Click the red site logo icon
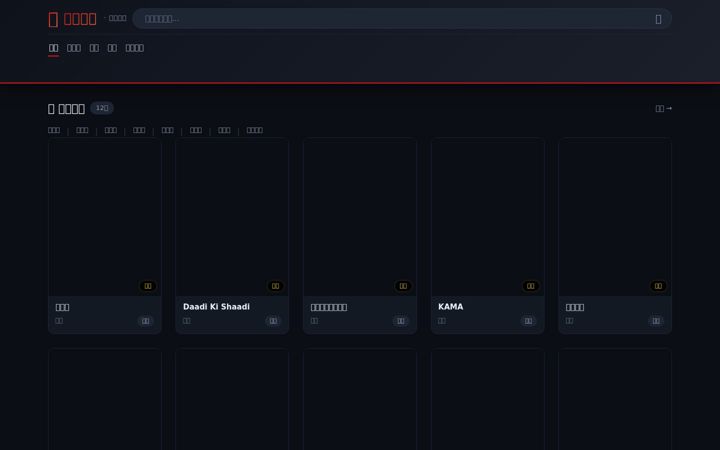Viewport: 720px width, 450px height. coord(53,19)
